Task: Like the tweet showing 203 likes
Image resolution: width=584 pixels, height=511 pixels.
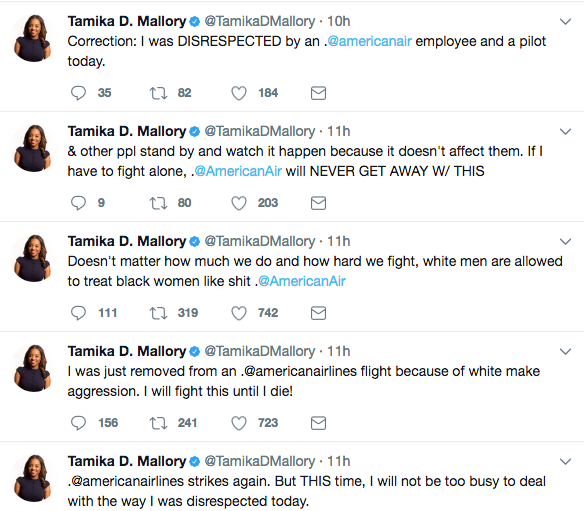Action: (x=239, y=203)
